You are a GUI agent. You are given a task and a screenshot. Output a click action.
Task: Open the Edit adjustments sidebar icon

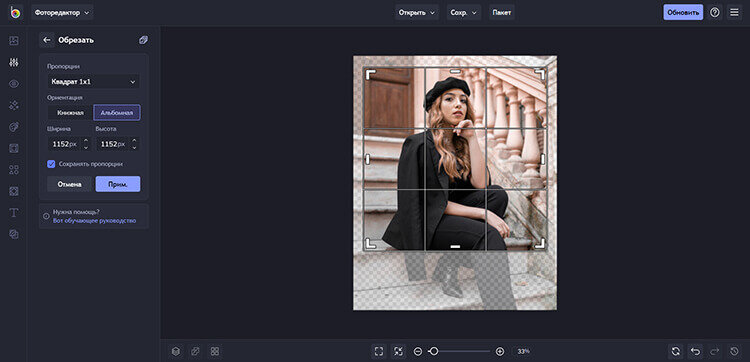tap(14, 62)
